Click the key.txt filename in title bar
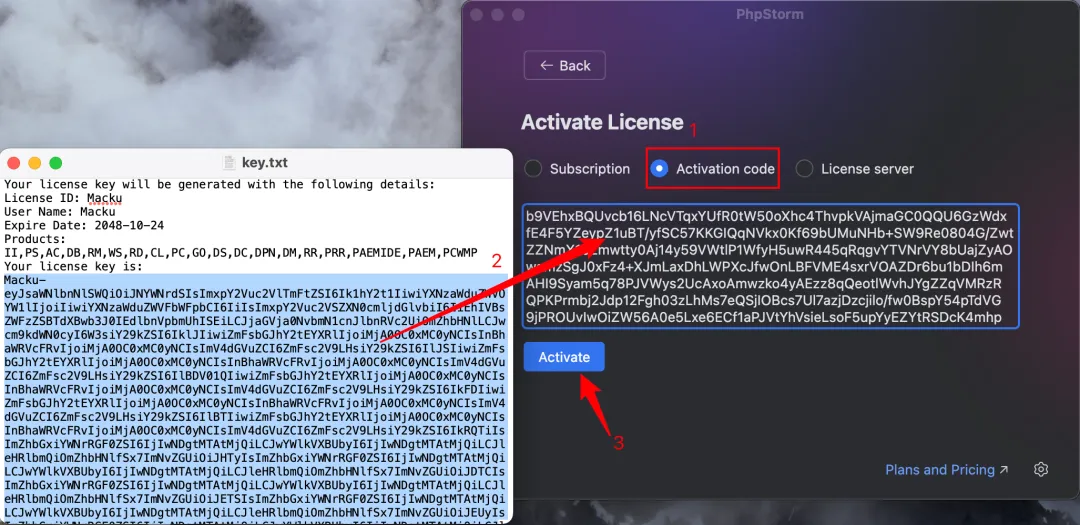This screenshot has width=1080, height=525. [x=264, y=163]
